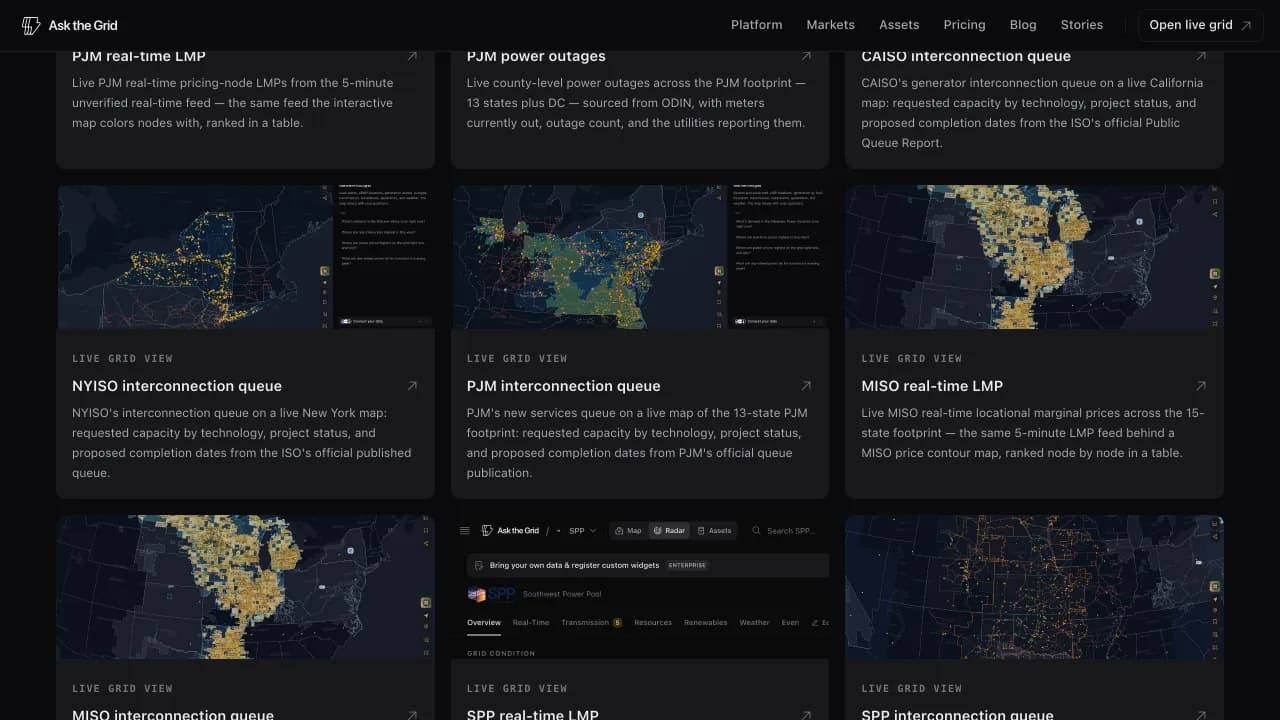Click the highlighted yellow toolbar icon on PJM map
The height and width of the screenshot is (720, 1280).
click(719, 270)
